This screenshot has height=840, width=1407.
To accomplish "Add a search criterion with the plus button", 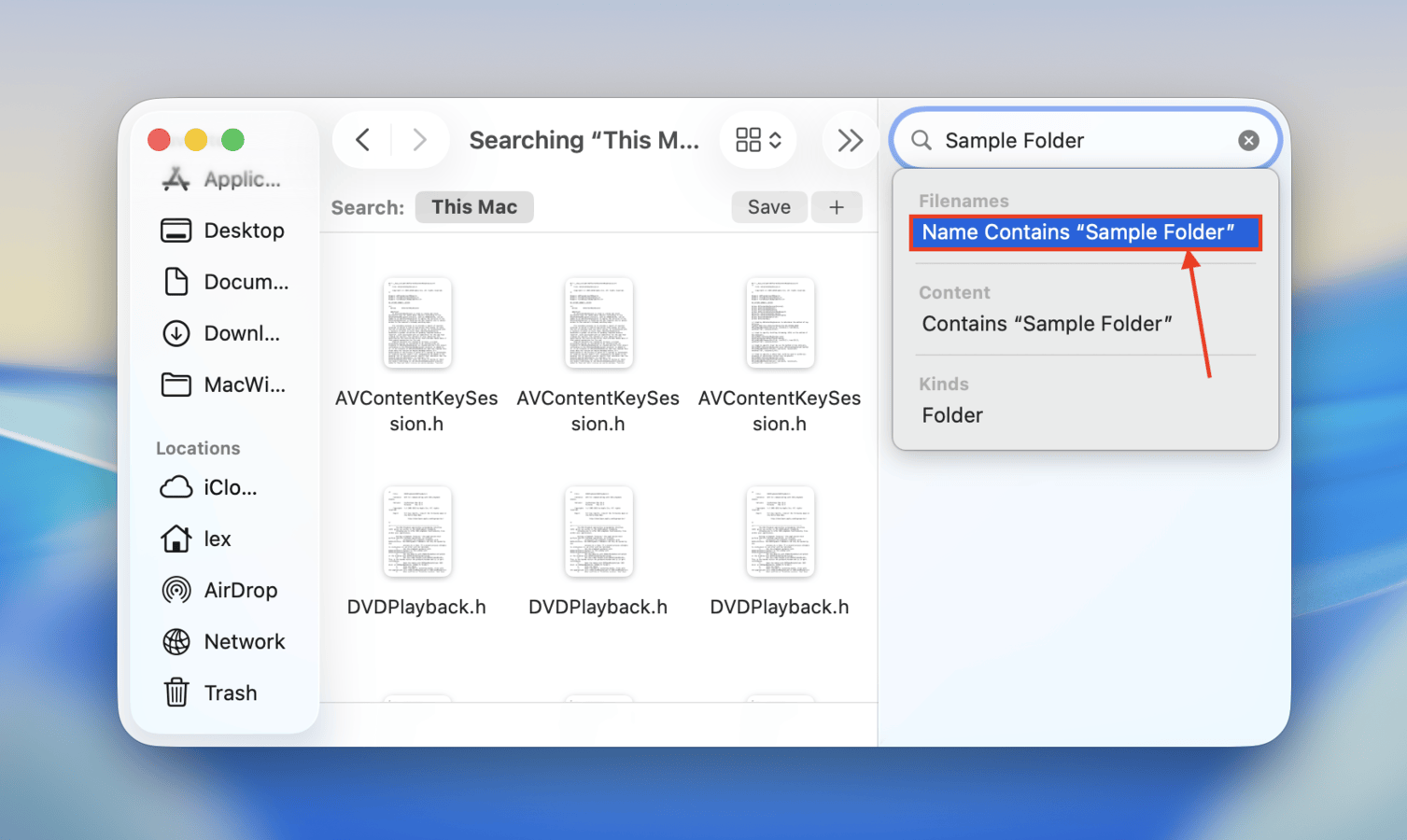I will coord(837,206).
